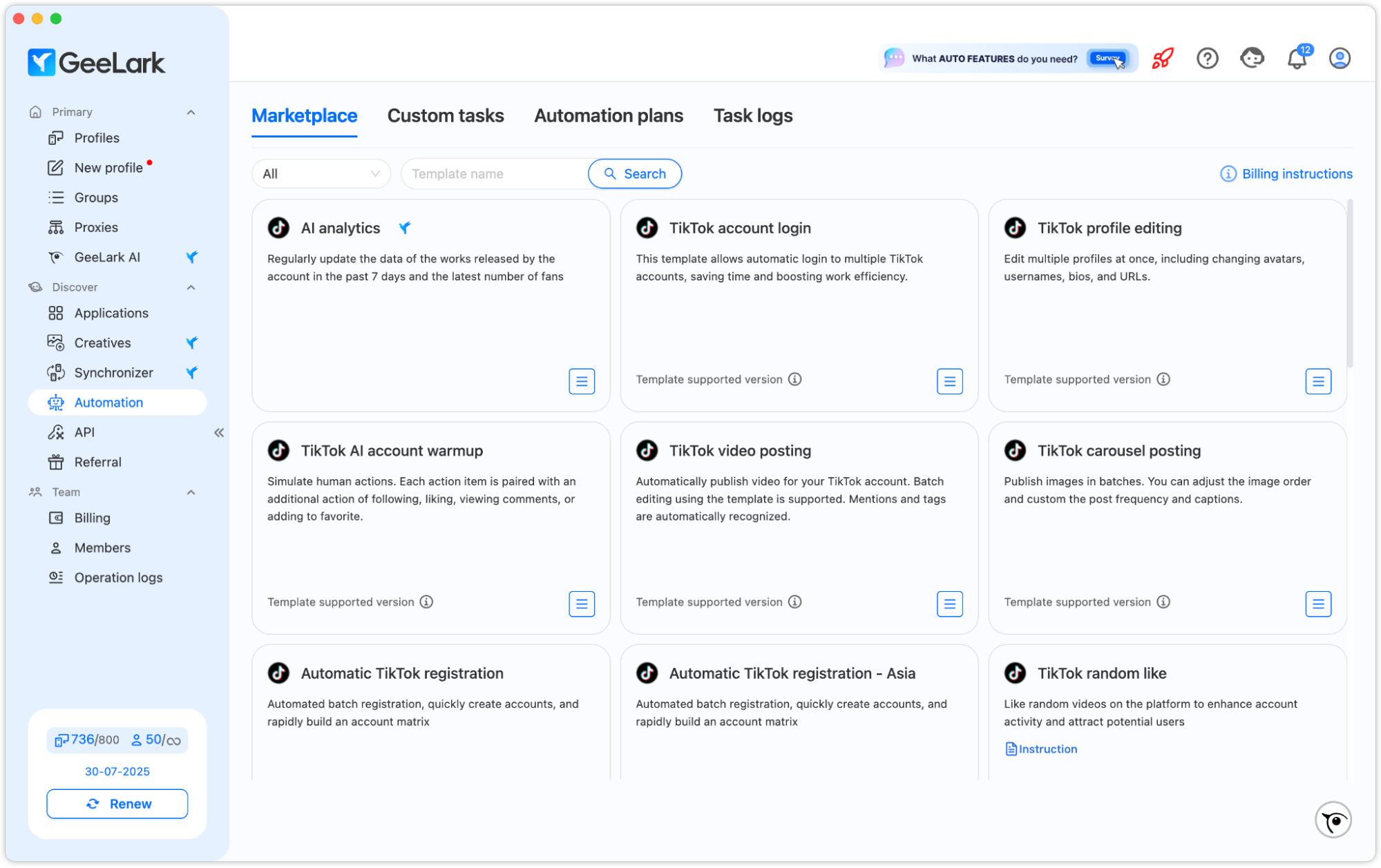Open TikTok carousel posting details list icon
Viewport: 1381px width, 868px height.
click(x=1318, y=604)
